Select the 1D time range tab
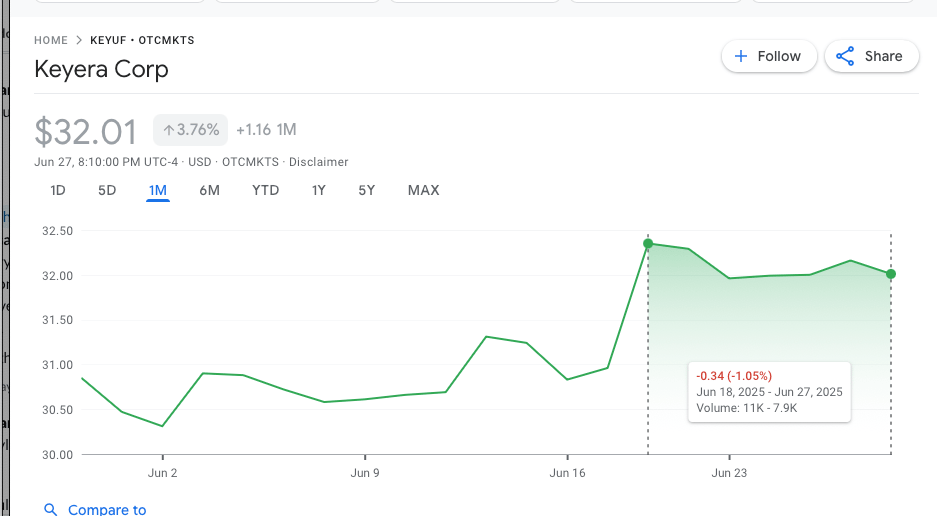Image resolution: width=937 pixels, height=516 pixels. pyautogui.click(x=57, y=190)
